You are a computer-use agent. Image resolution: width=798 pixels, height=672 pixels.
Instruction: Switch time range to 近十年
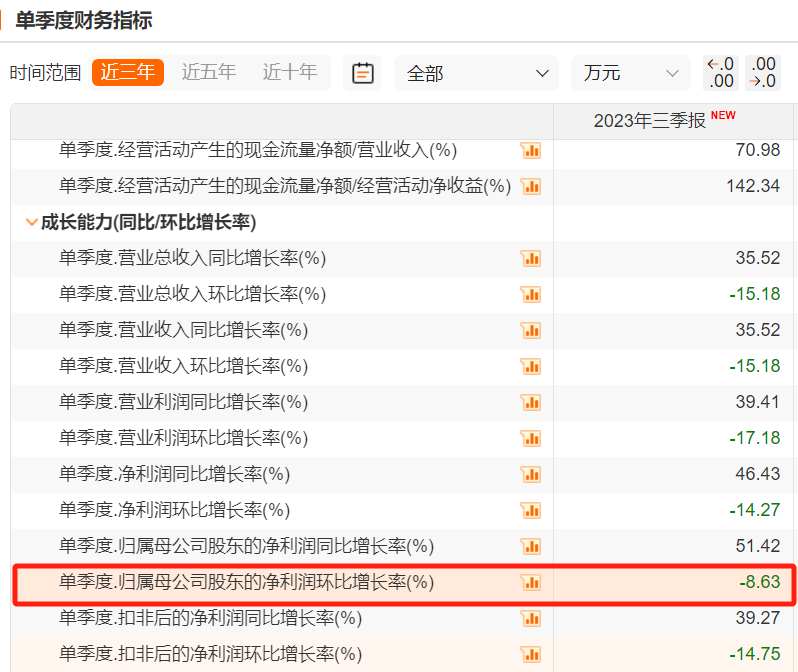pos(290,72)
